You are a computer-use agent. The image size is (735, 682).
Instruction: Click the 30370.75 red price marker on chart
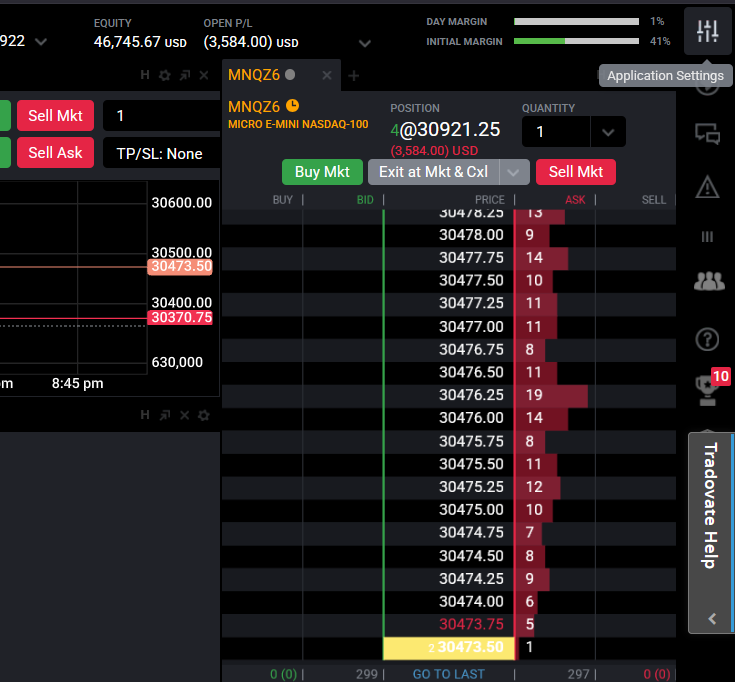point(180,318)
